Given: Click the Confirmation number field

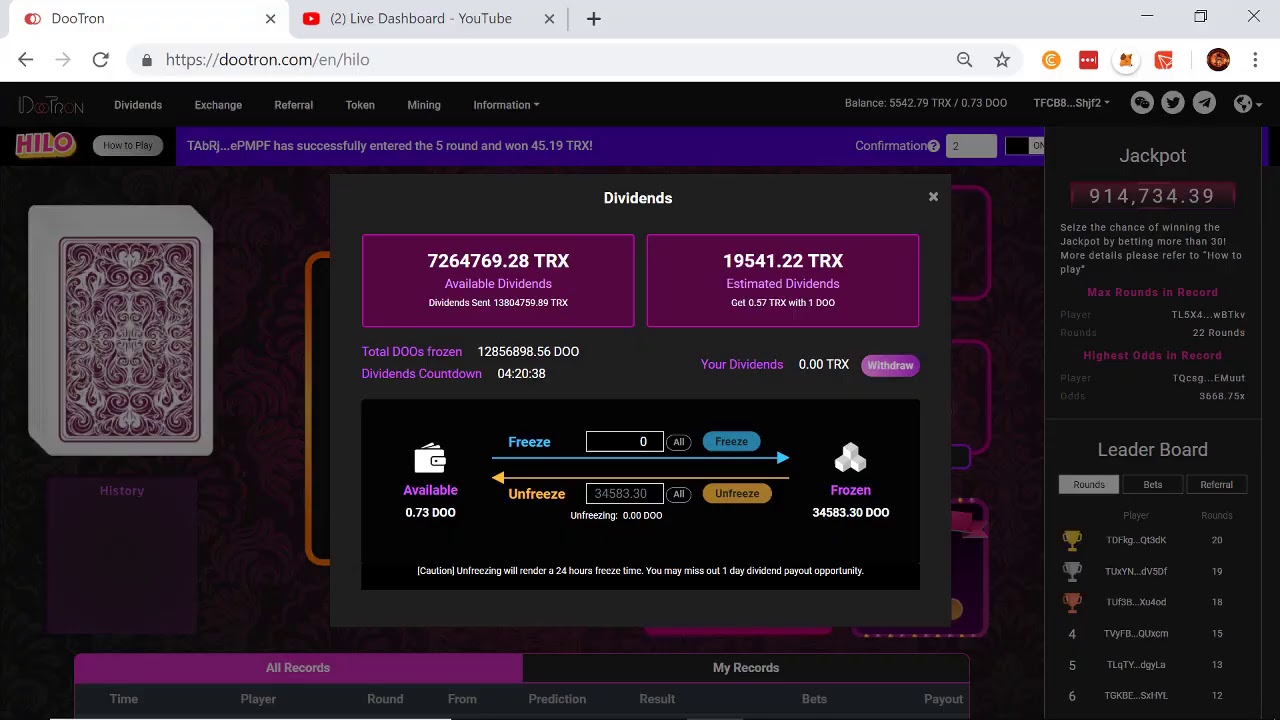Looking at the screenshot, I should (971, 146).
